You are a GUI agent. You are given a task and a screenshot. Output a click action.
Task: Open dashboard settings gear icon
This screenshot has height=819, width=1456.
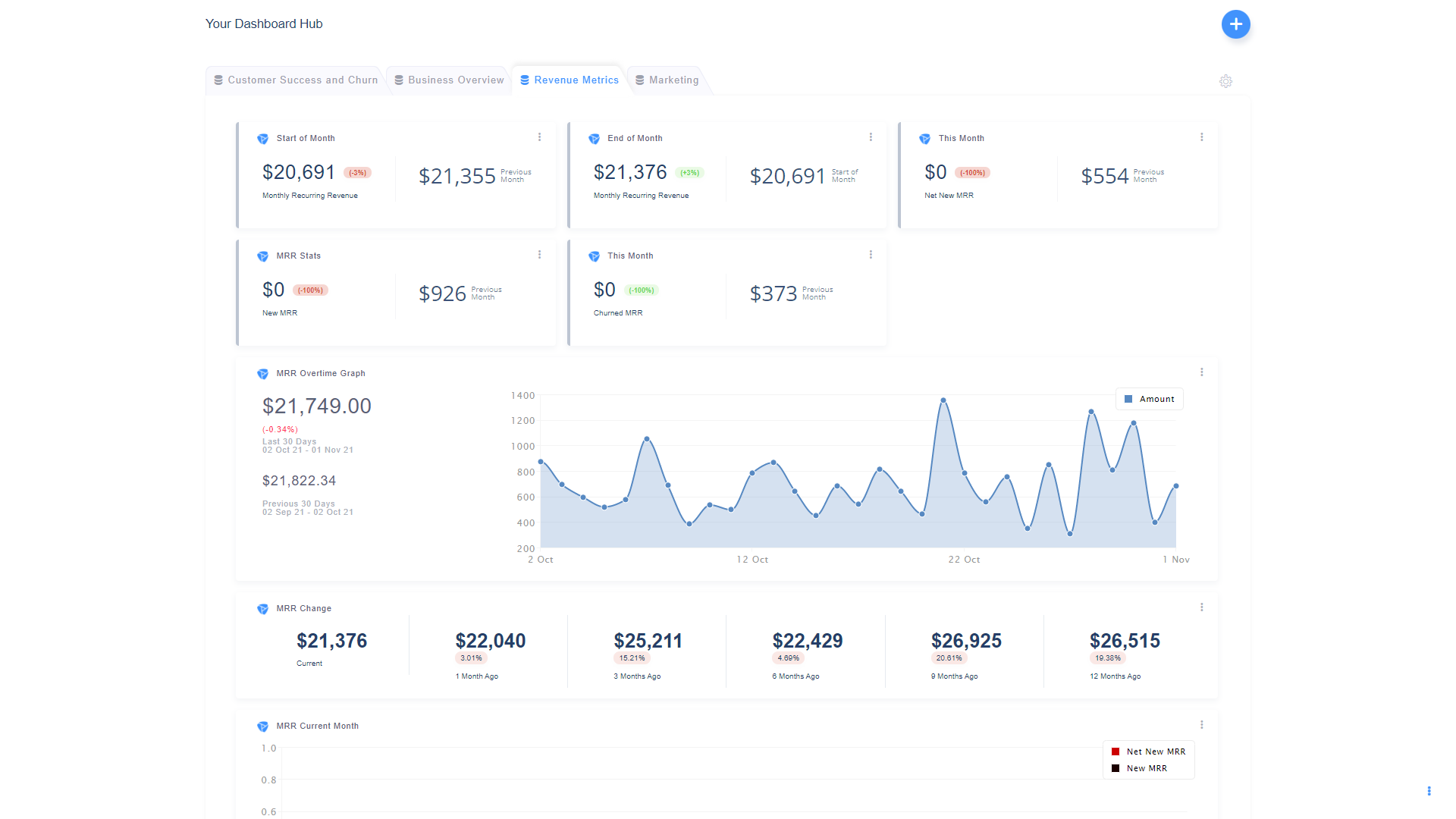pos(1225,81)
